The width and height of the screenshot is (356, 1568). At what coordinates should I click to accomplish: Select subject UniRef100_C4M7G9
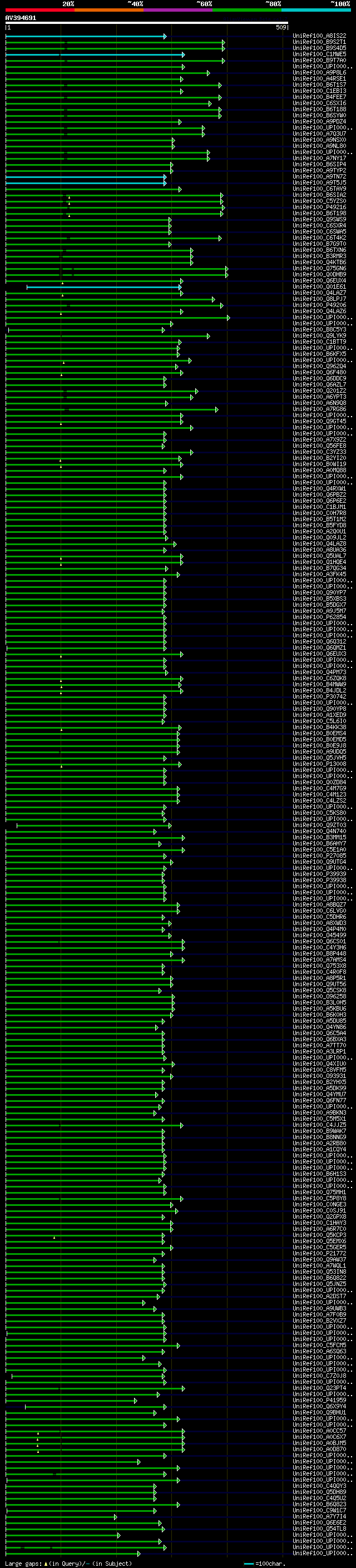pos(319,788)
